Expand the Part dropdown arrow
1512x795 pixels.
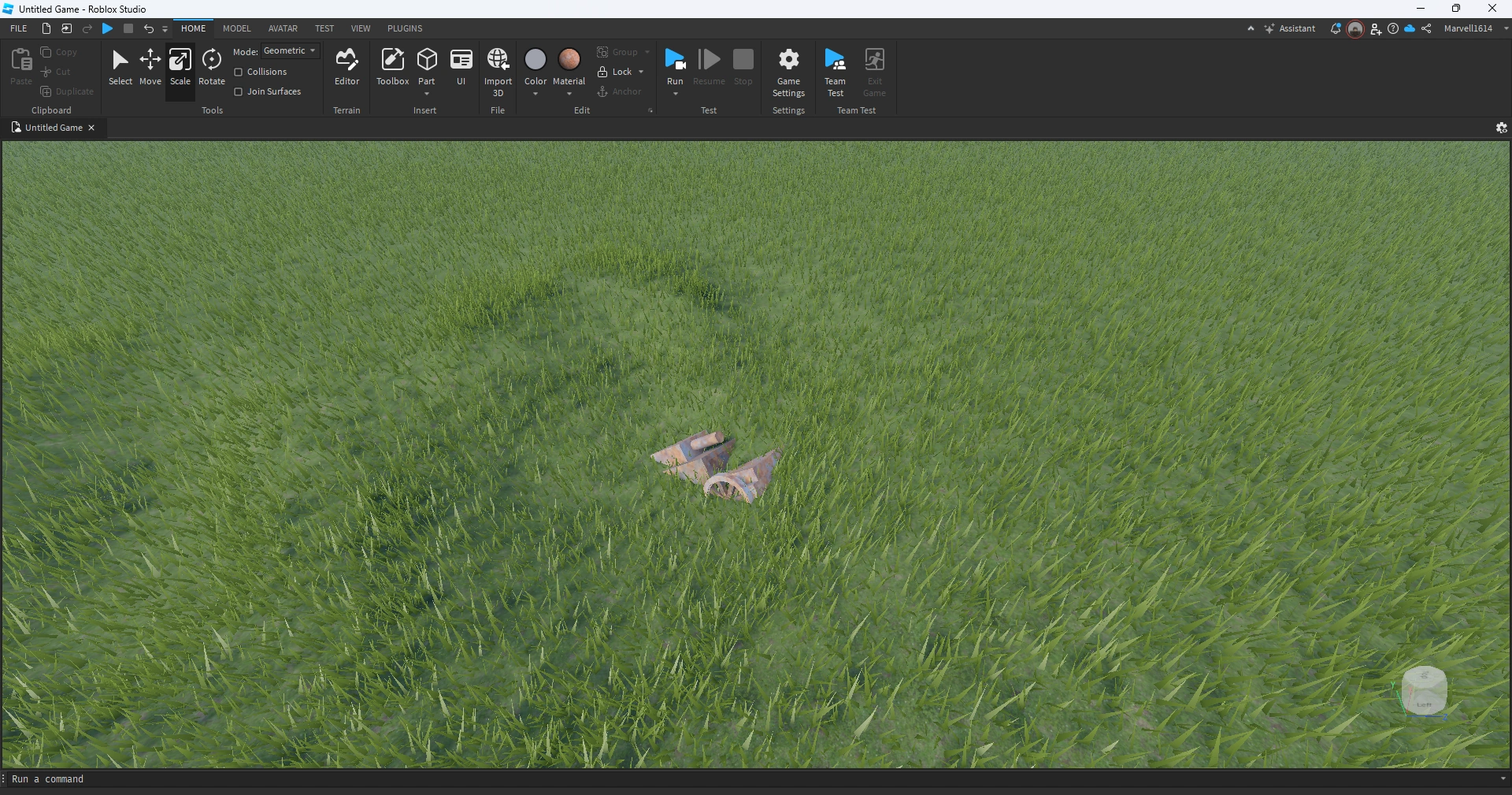427,94
